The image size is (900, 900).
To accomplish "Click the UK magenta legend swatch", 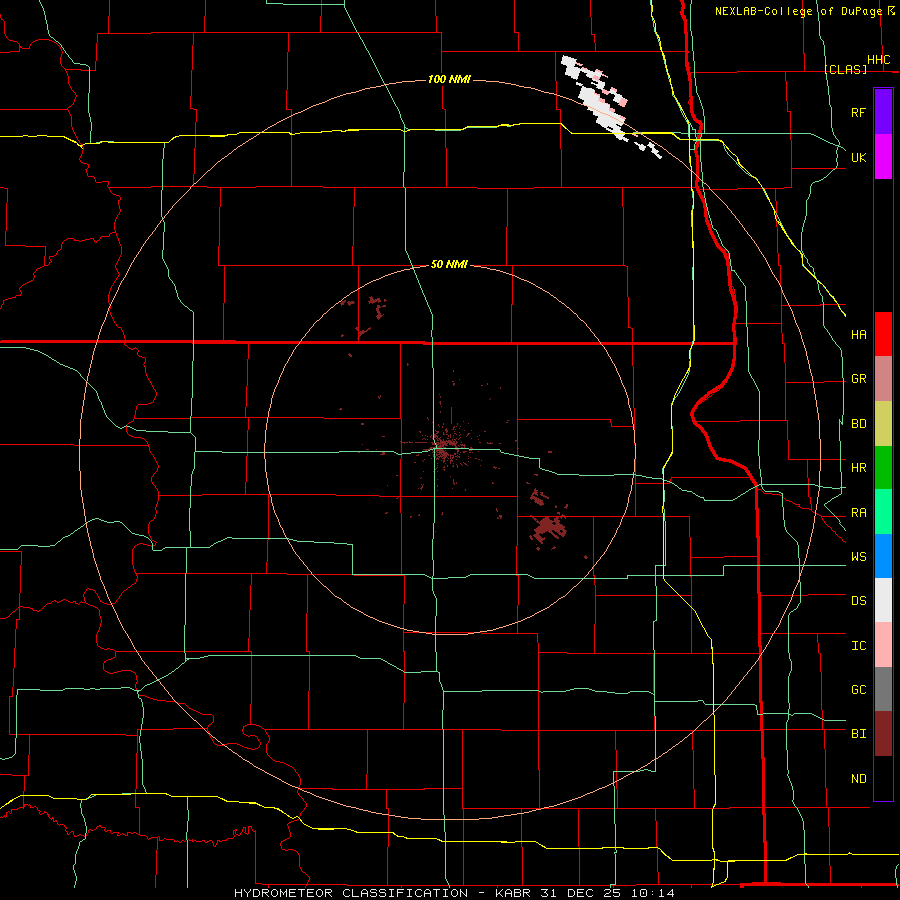I will pos(883,157).
